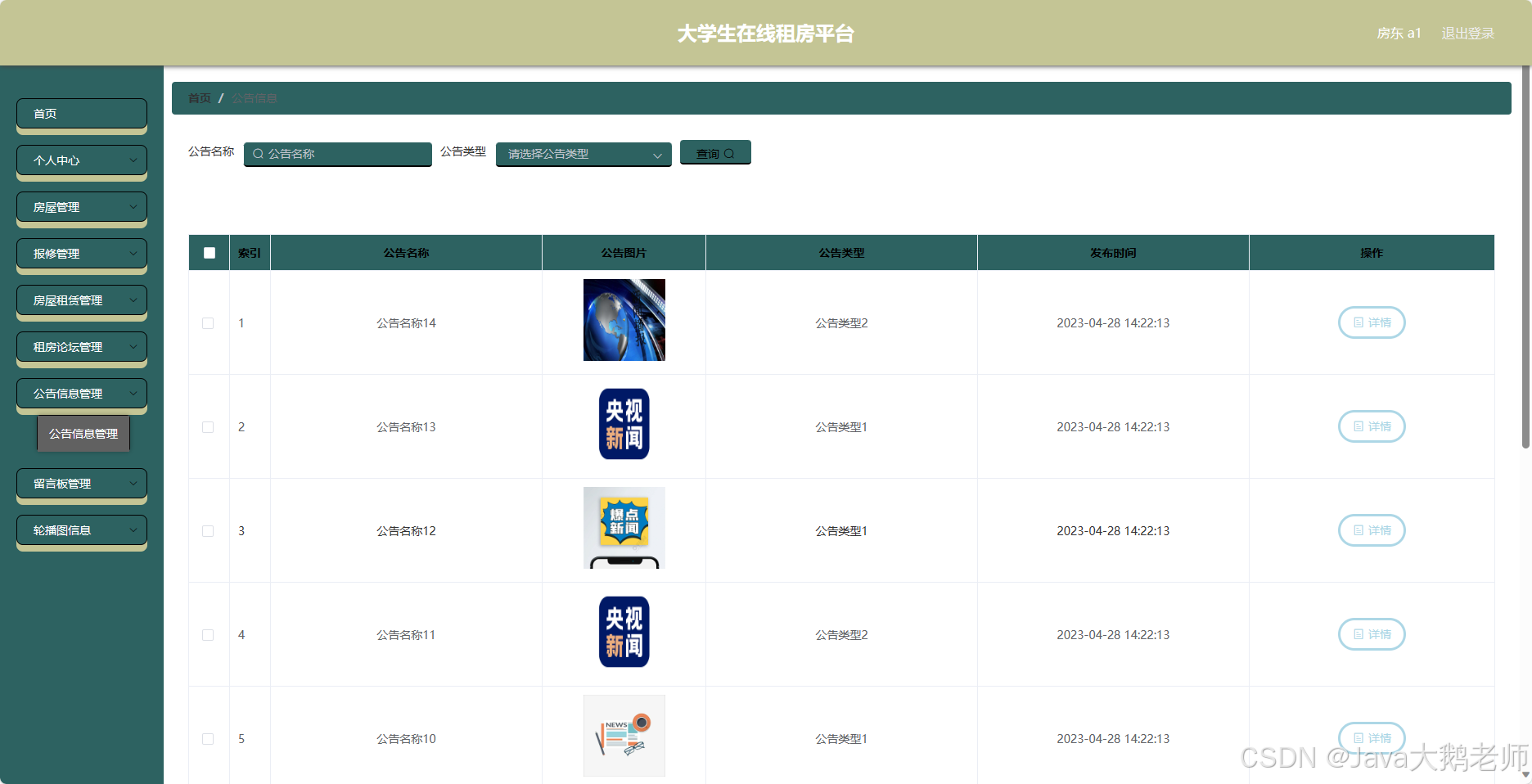Click the 公告图片 column header
Viewport: 1532px width, 784px height.
click(624, 253)
